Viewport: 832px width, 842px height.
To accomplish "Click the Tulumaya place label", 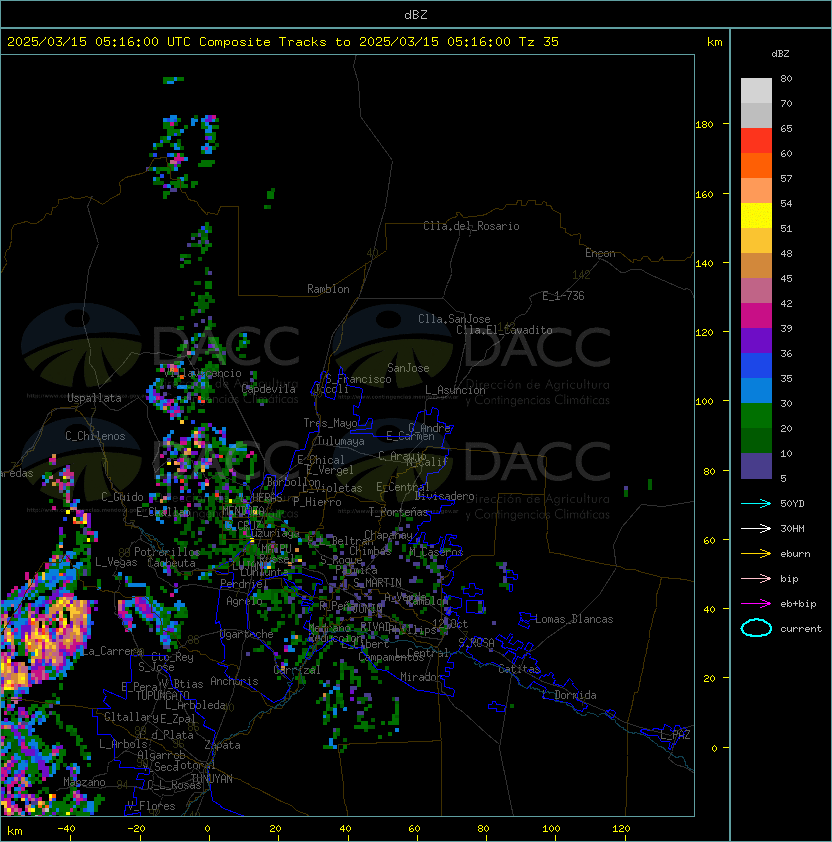I will tap(341, 441).
